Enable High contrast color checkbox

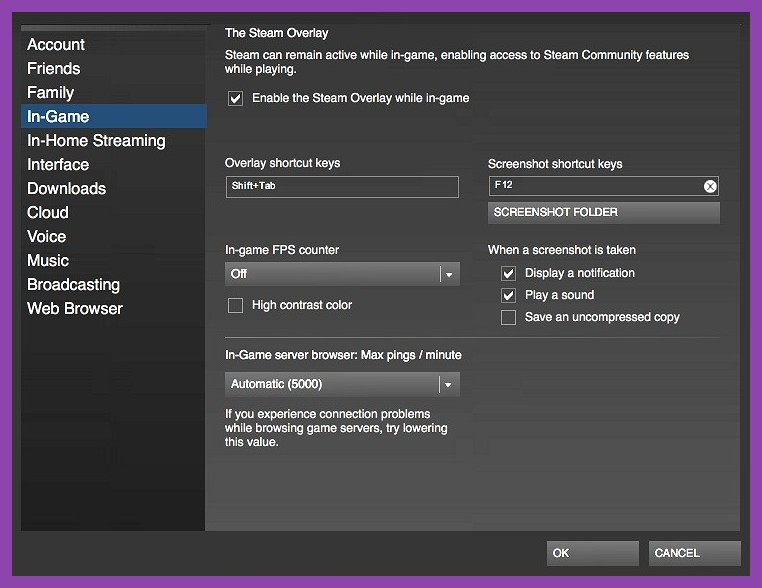click(x=236, y=305)
